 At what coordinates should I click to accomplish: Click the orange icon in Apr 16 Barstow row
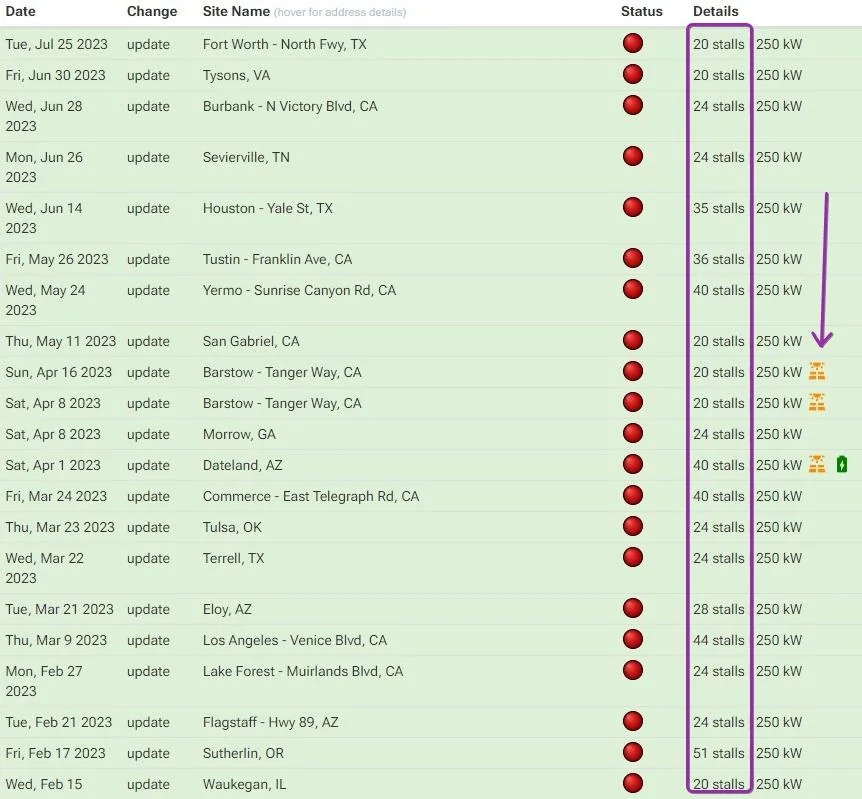coord(817,372)
